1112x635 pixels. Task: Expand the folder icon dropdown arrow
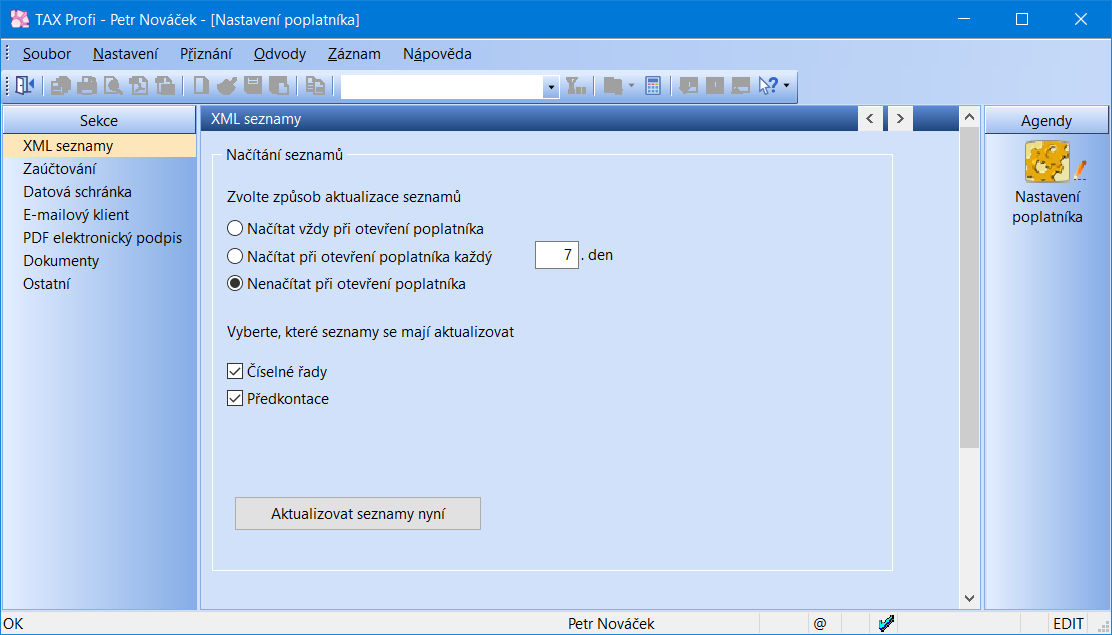[x=631, y=86]
